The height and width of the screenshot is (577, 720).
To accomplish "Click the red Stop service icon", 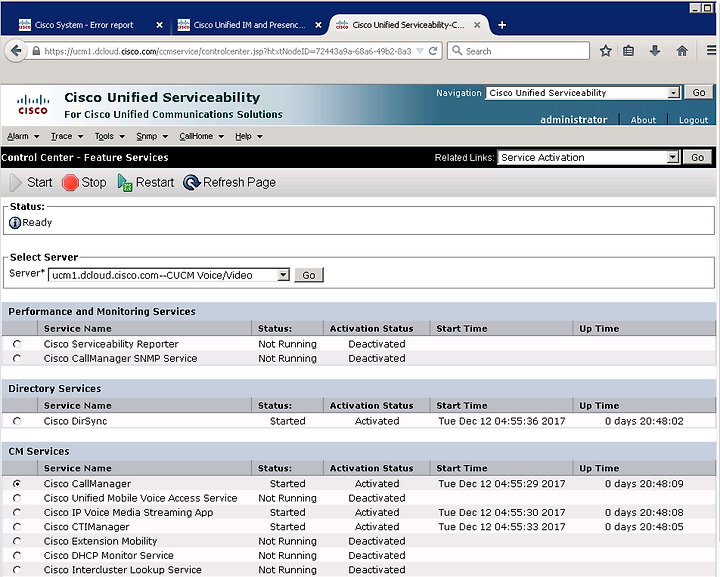I will [70, 183].
